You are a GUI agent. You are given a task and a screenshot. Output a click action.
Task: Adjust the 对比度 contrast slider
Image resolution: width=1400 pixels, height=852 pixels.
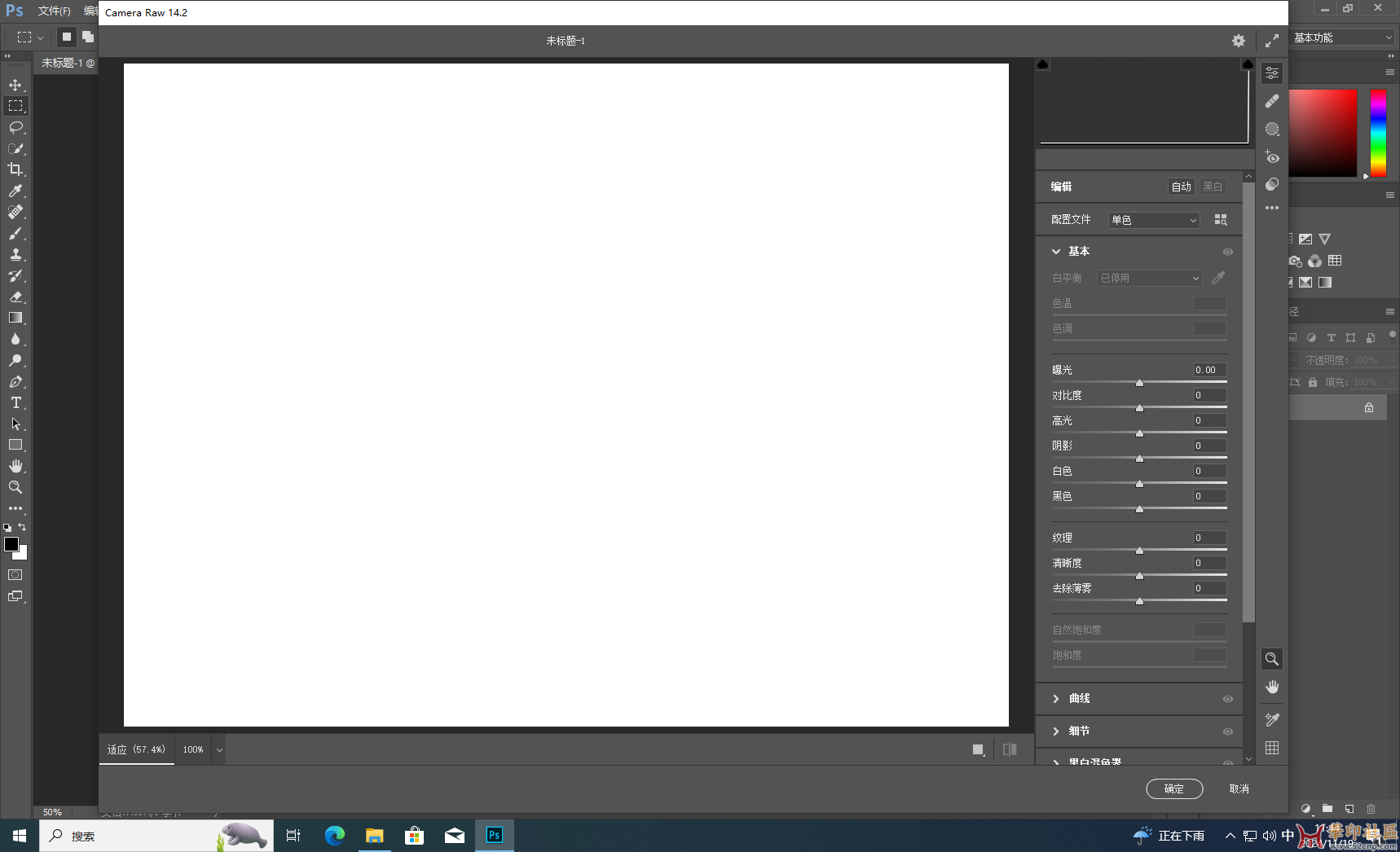pos(1139,407)
